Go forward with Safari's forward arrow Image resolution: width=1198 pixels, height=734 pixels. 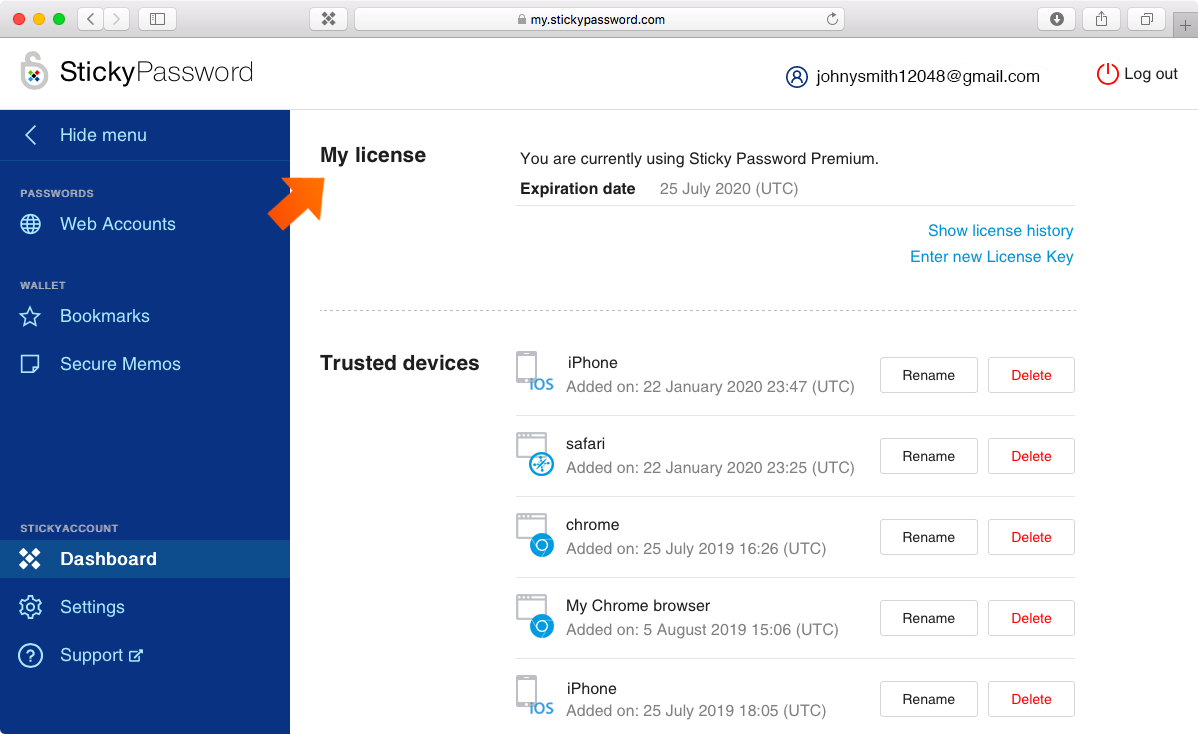116,19
